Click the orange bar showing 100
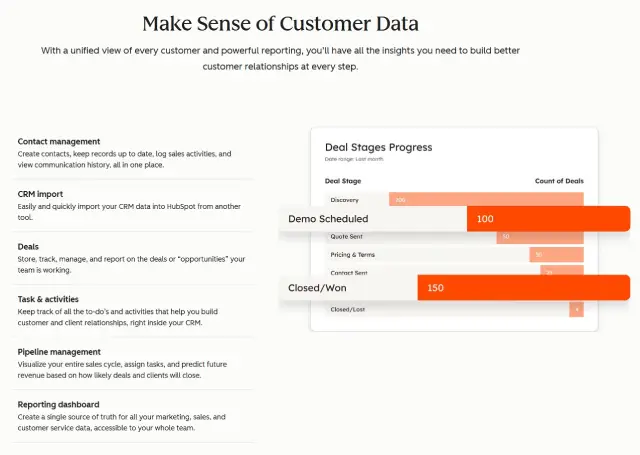Image resolution: width=640 pixels, height=455 pixels. click(x=547, y=219)
